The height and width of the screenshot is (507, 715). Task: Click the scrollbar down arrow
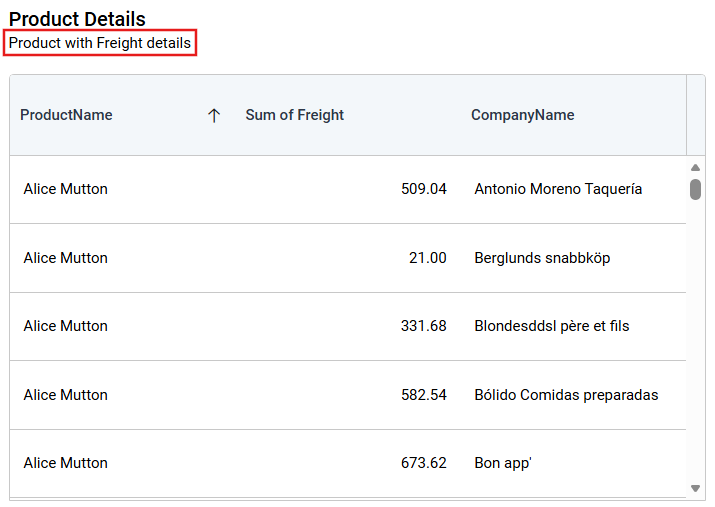[695, 488]
